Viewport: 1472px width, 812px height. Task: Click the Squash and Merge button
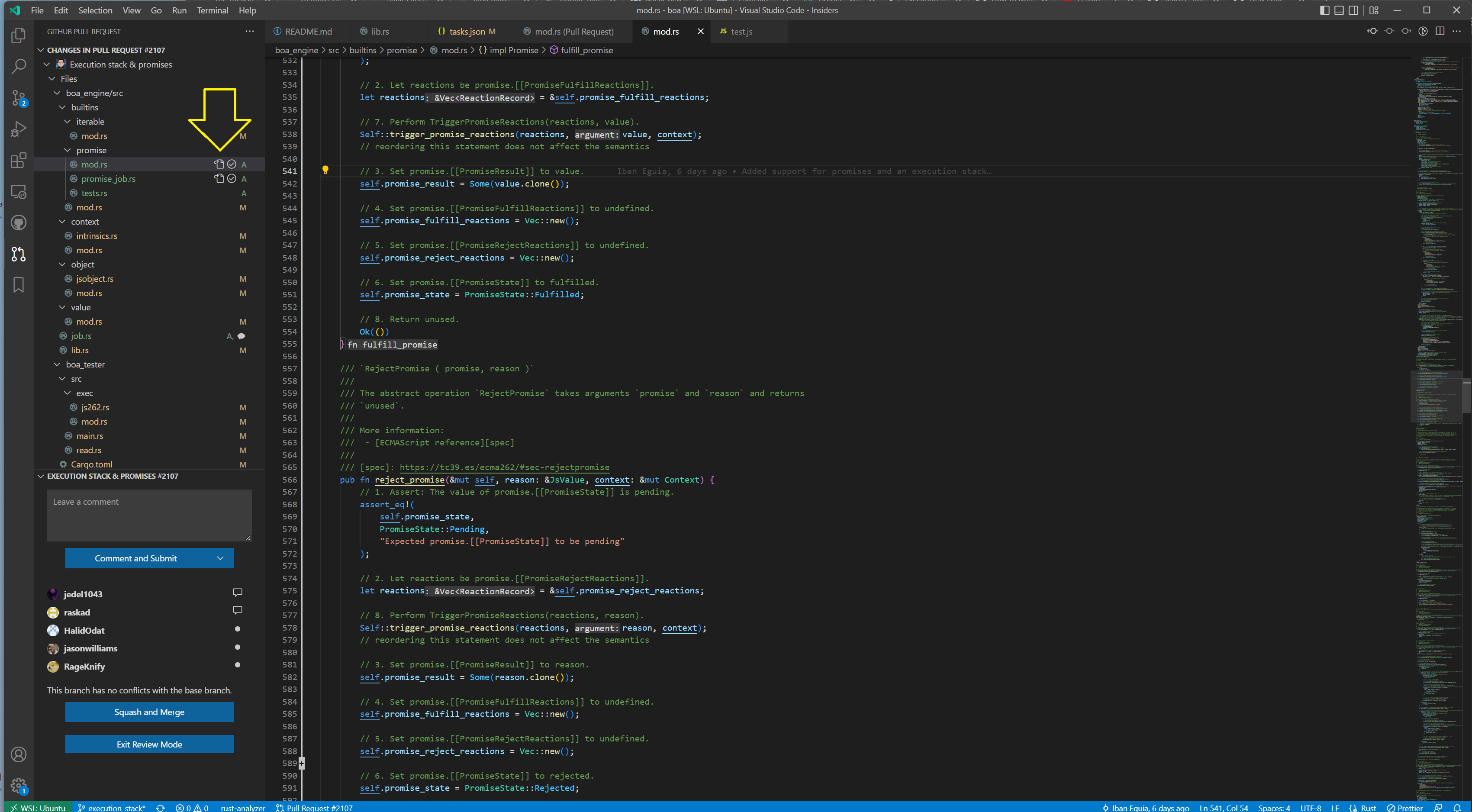[149, 712]
